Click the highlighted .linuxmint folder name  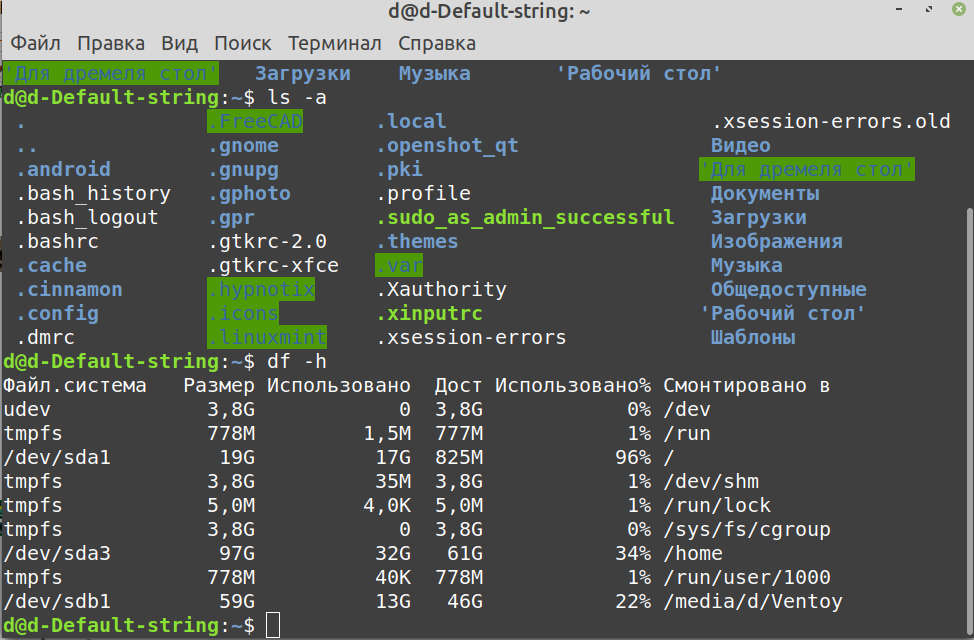click(267, 338)
